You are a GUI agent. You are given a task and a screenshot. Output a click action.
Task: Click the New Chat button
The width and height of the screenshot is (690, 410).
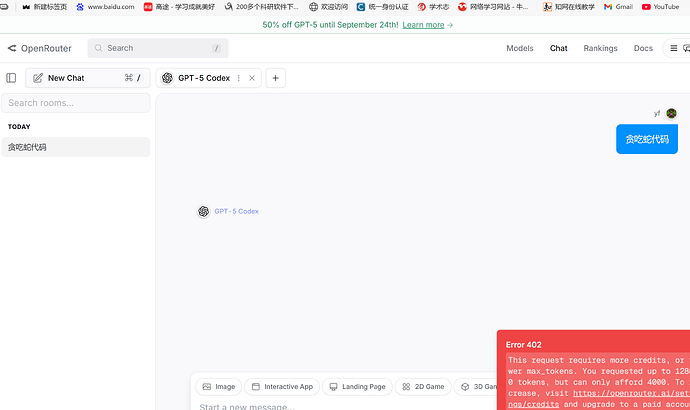pos(88,78)
